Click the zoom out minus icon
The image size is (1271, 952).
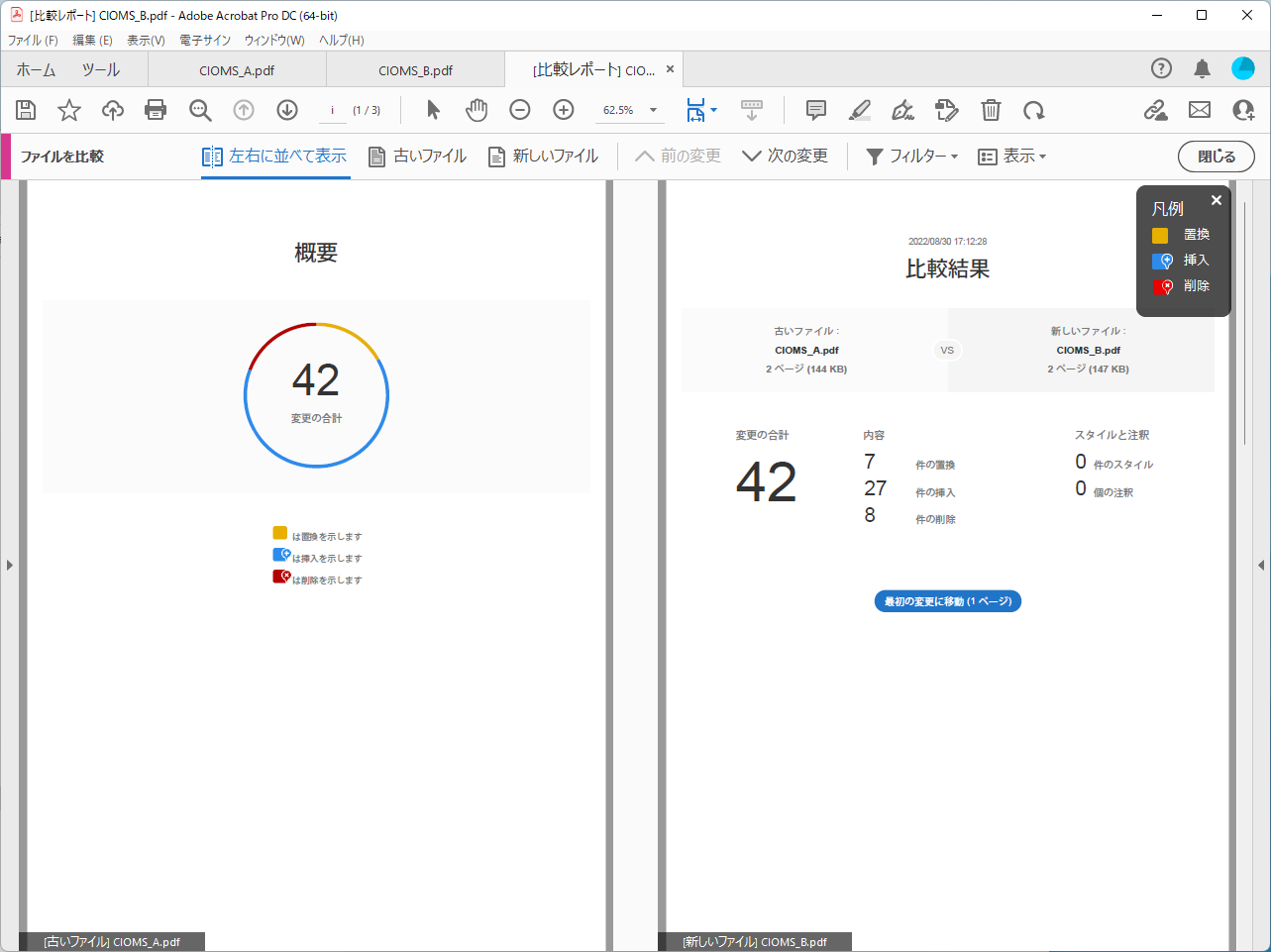[520, 110]
